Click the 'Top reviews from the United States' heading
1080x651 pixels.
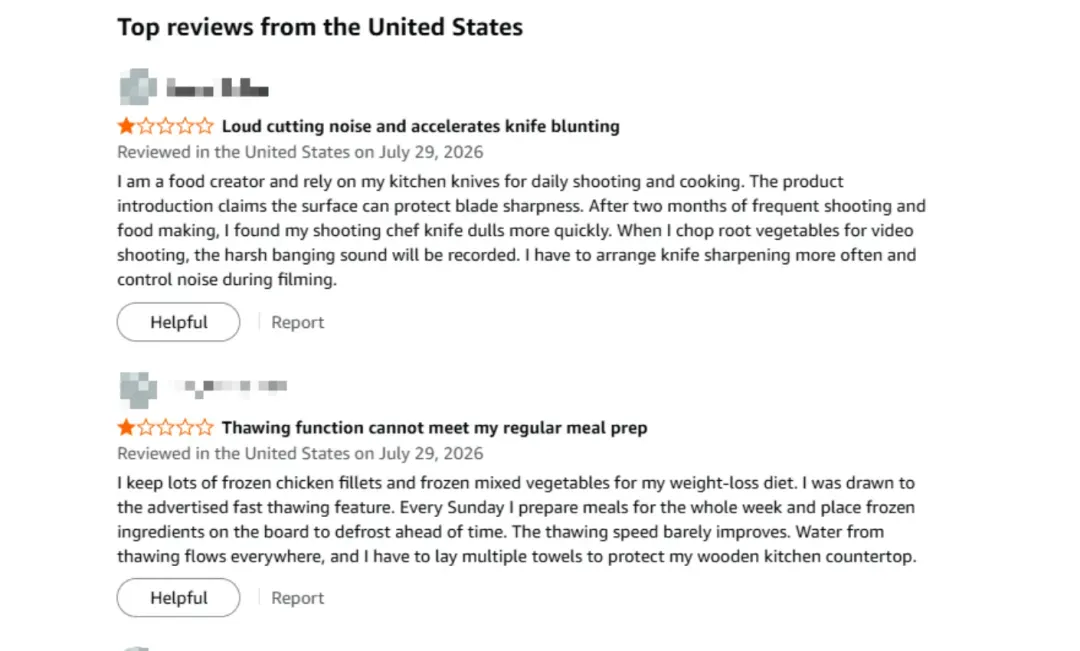pyautogui.click(x=320, y=28)
